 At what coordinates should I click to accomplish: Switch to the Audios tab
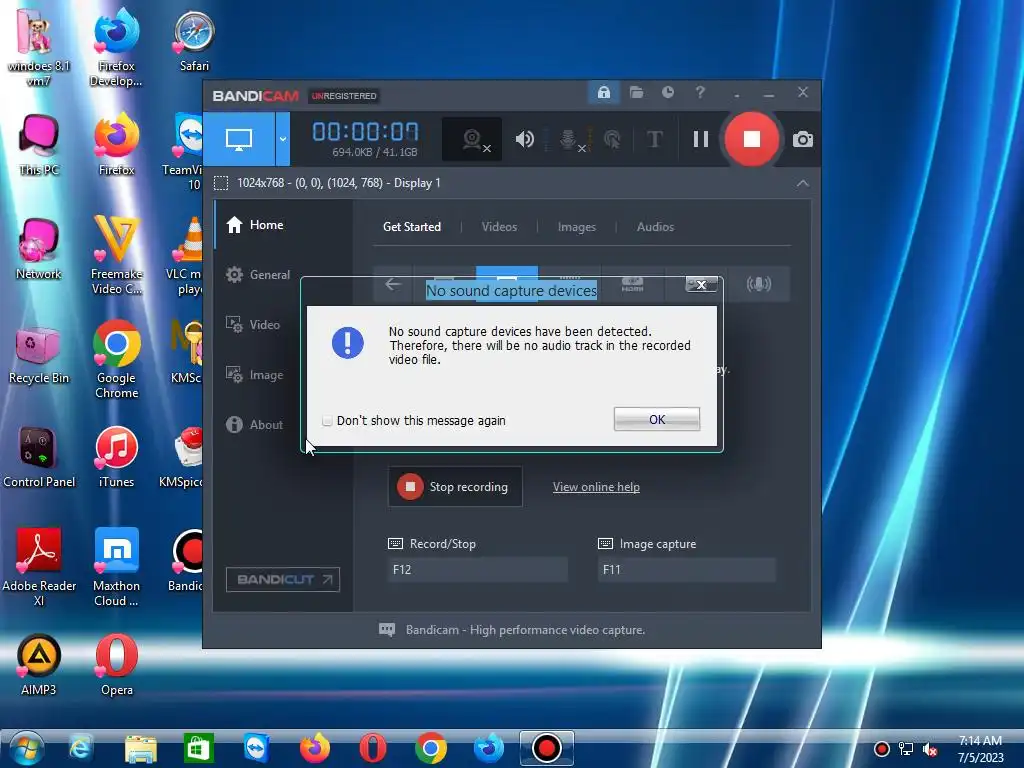[x=655, y=227]
